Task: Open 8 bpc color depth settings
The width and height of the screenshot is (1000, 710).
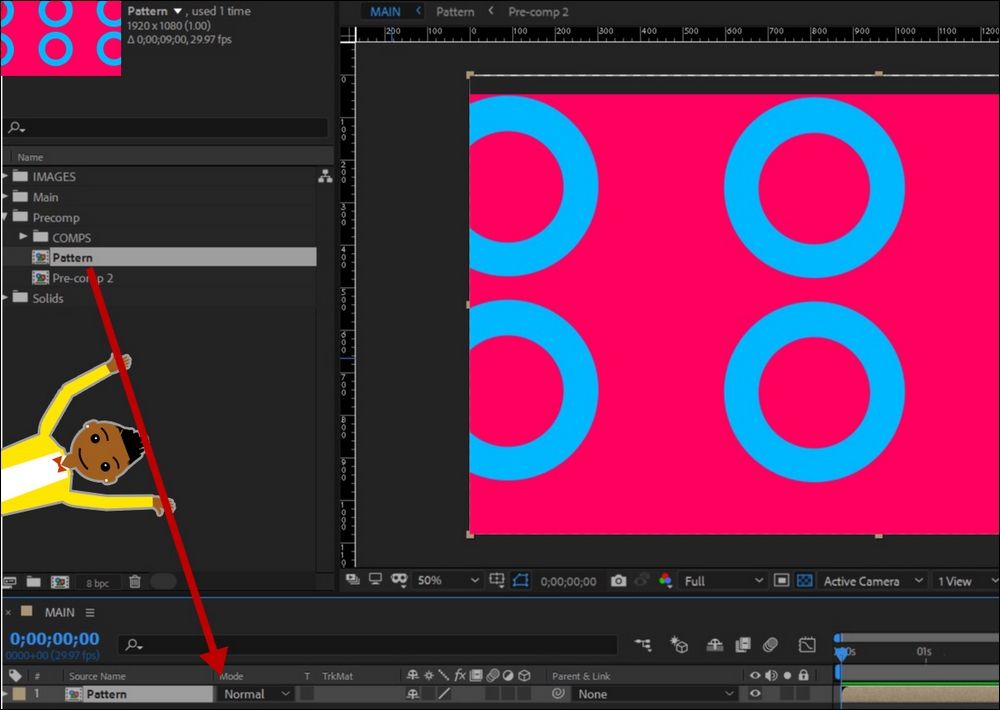Action: pos(98,583)
